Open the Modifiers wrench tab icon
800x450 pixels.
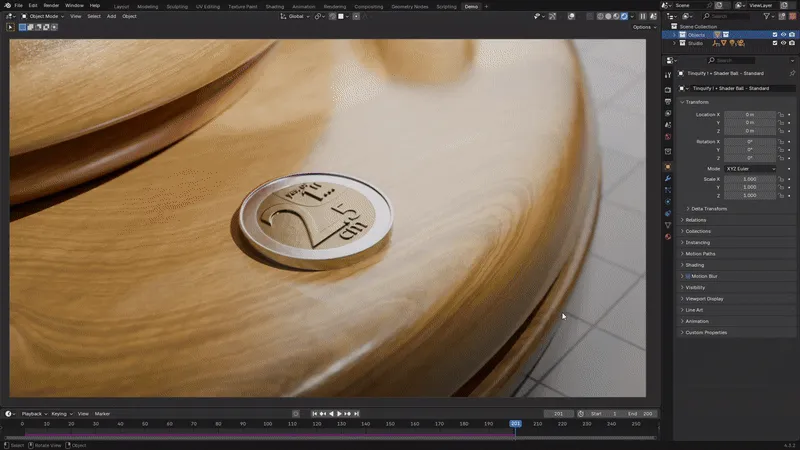[668, 179]
